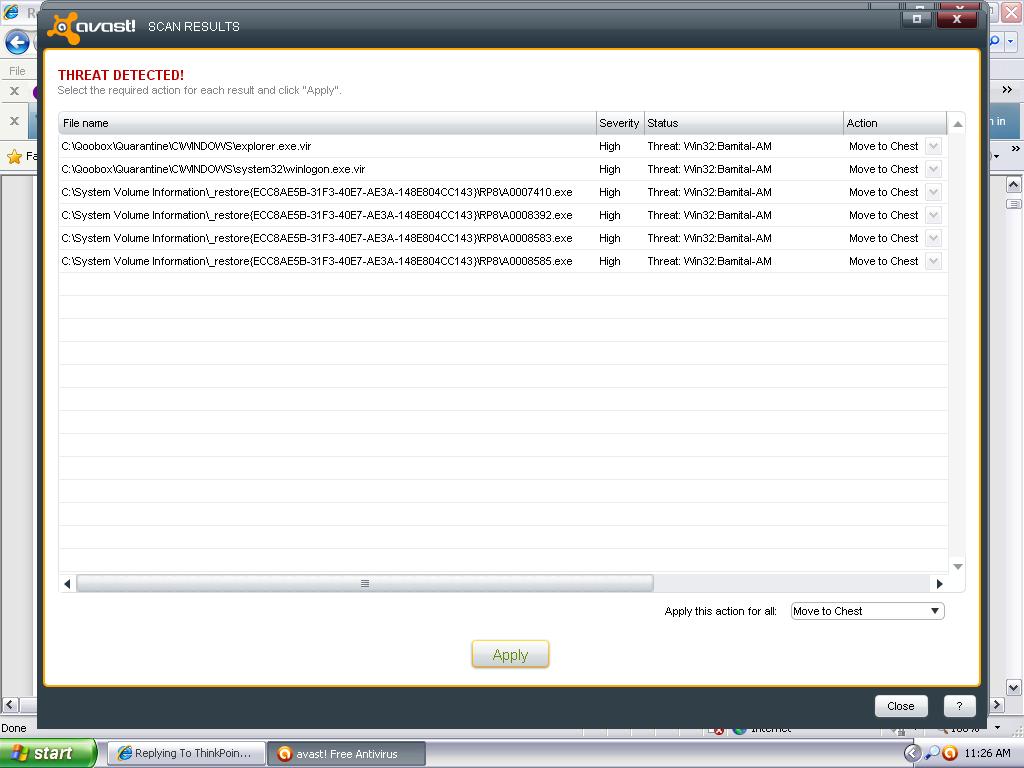Click the avast! tray icon near clock
The width and height of the screenshot is (1024, 768).
click(x=950, y=753)
